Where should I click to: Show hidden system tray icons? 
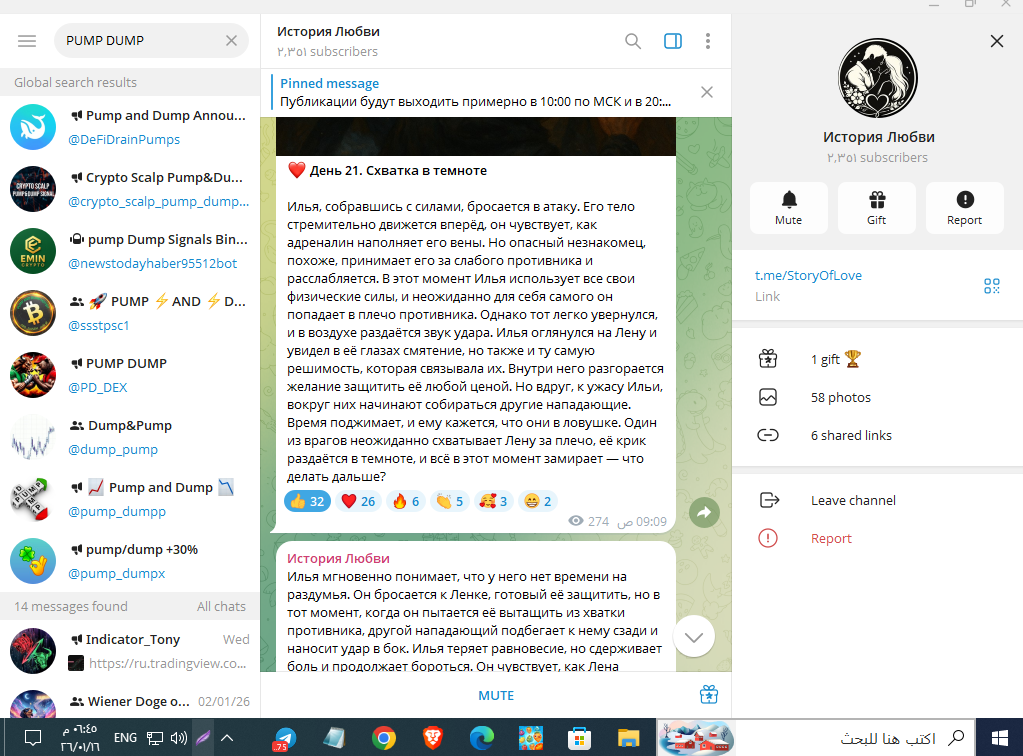click(227, 738)
